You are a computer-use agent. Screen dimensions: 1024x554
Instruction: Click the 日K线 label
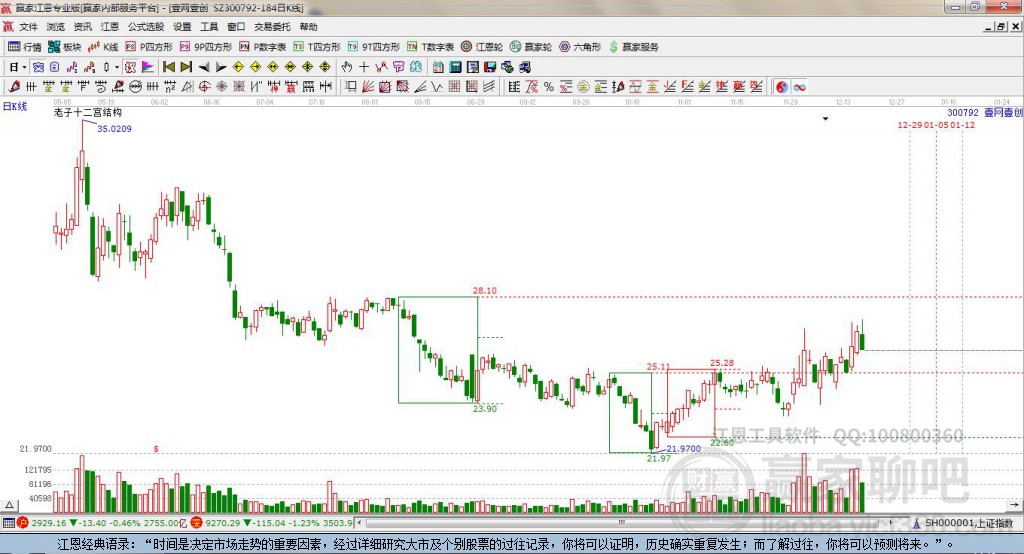coord(15,106)
